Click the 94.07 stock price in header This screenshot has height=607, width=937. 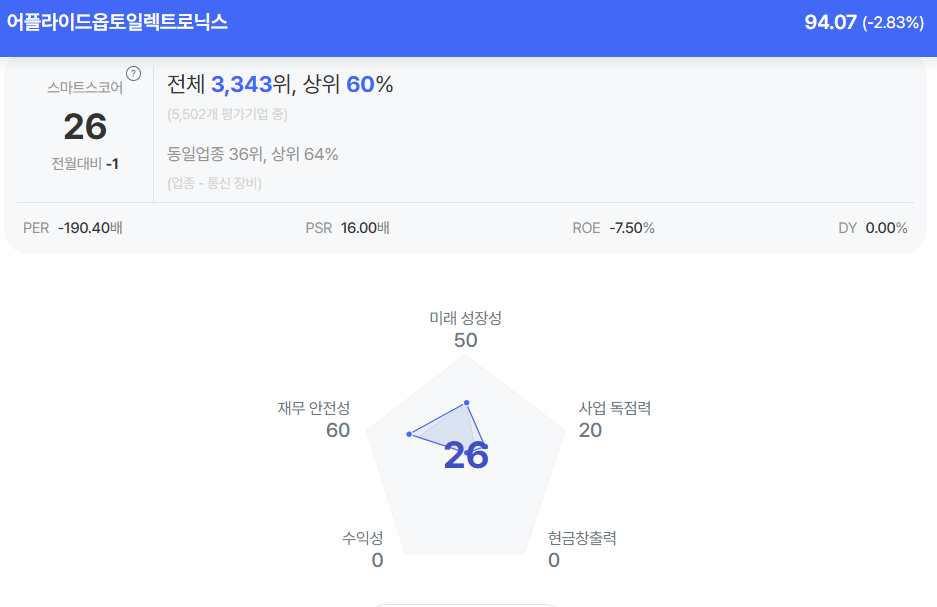click(830, 22)
